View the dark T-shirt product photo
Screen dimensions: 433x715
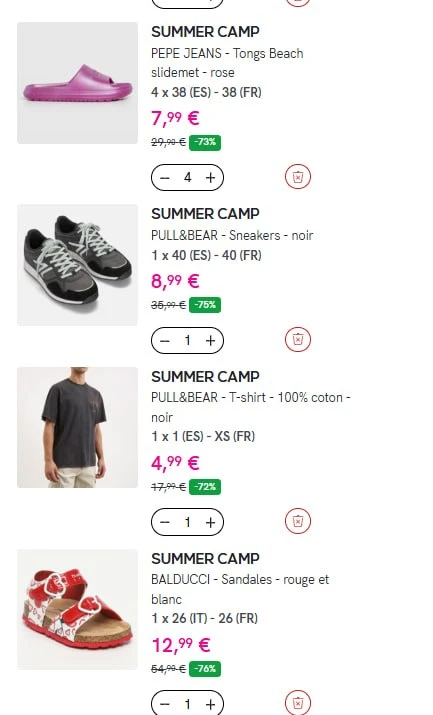77,427
